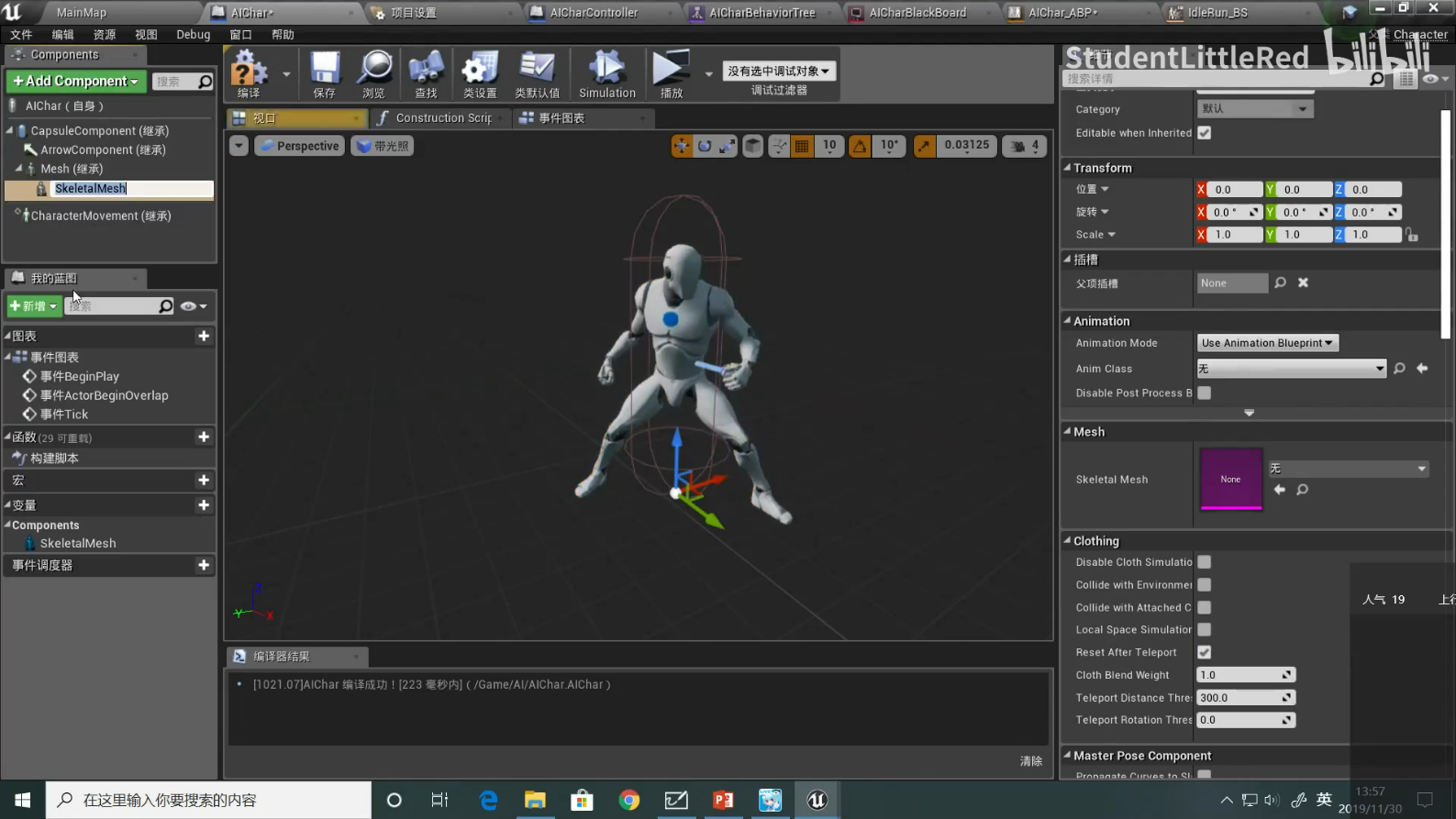Browse to Skeletal Mesh asset magnifier
The image size is (1456, 819).
point(1302,490)
